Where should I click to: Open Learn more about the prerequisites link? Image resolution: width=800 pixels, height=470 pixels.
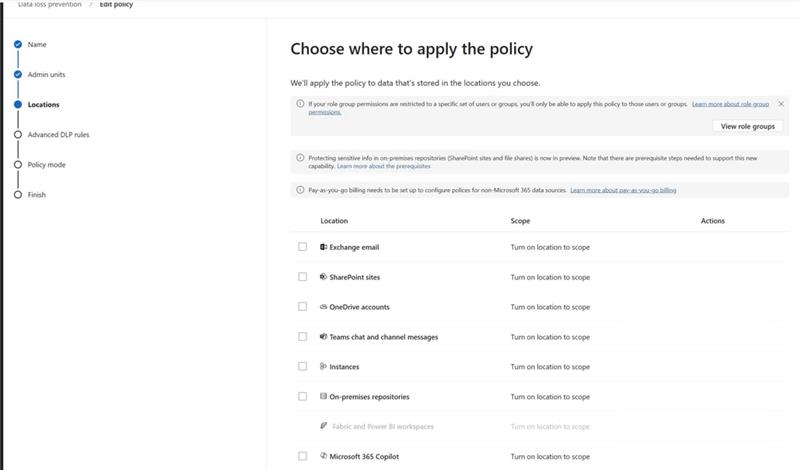tap(384, 166)
